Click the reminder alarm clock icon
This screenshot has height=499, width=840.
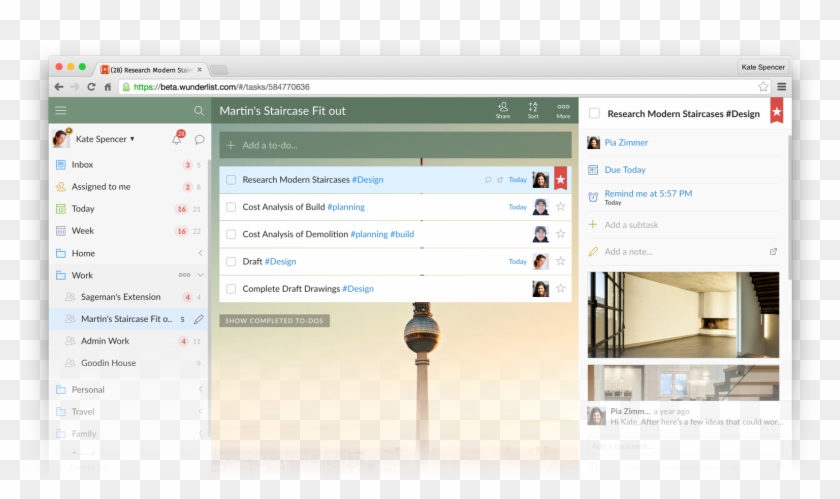click(x=593, y=197)
